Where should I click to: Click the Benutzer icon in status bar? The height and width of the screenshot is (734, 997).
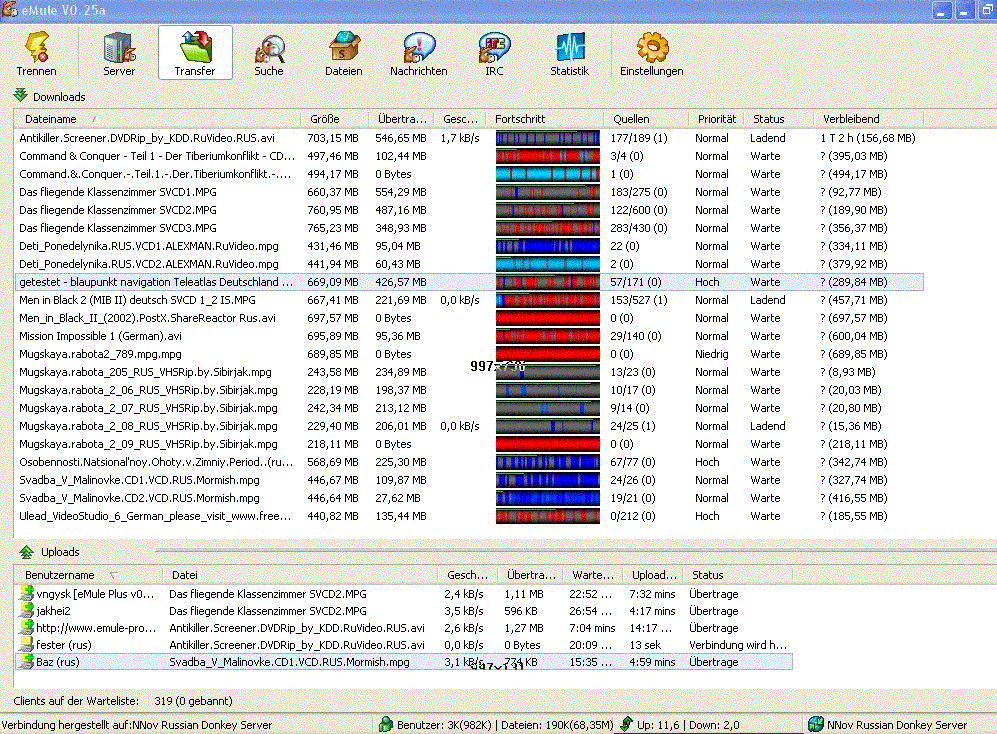(x=385, y=724)
